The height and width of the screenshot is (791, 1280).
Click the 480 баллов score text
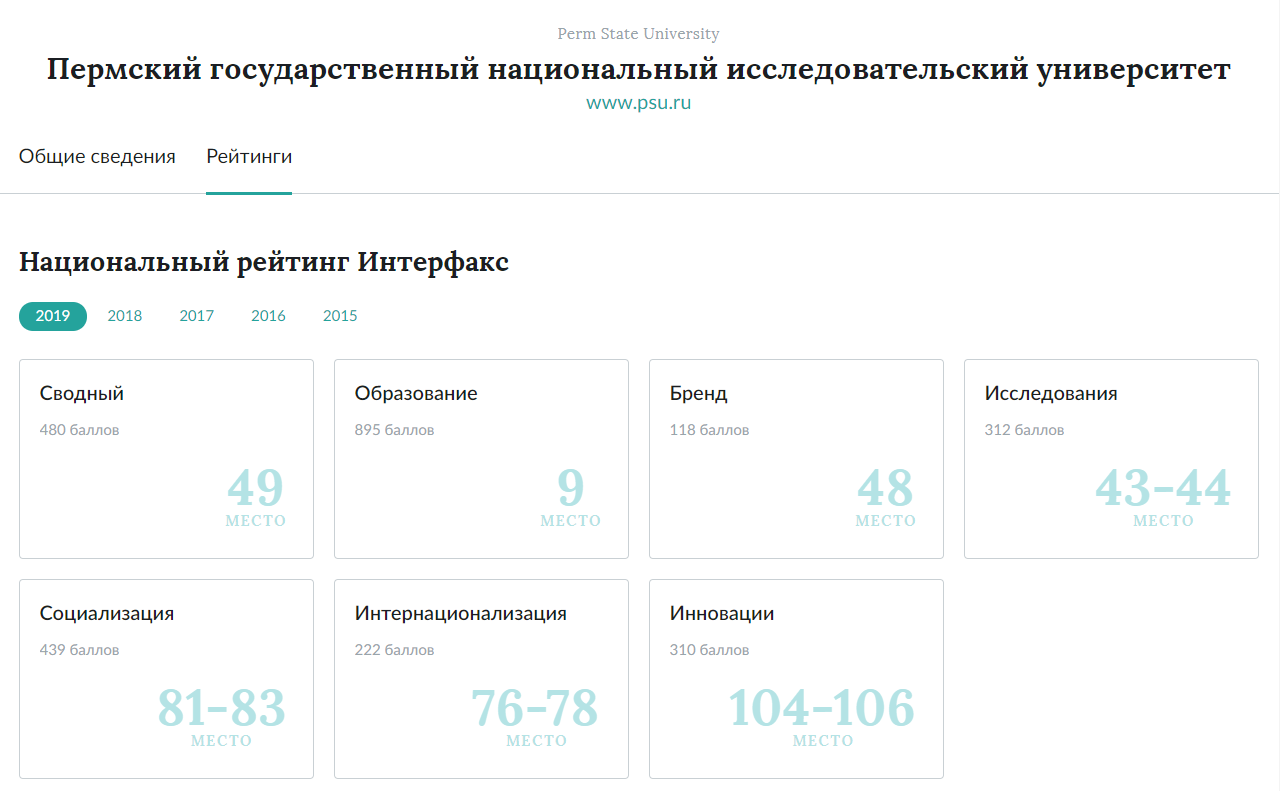tap(79, 430)
